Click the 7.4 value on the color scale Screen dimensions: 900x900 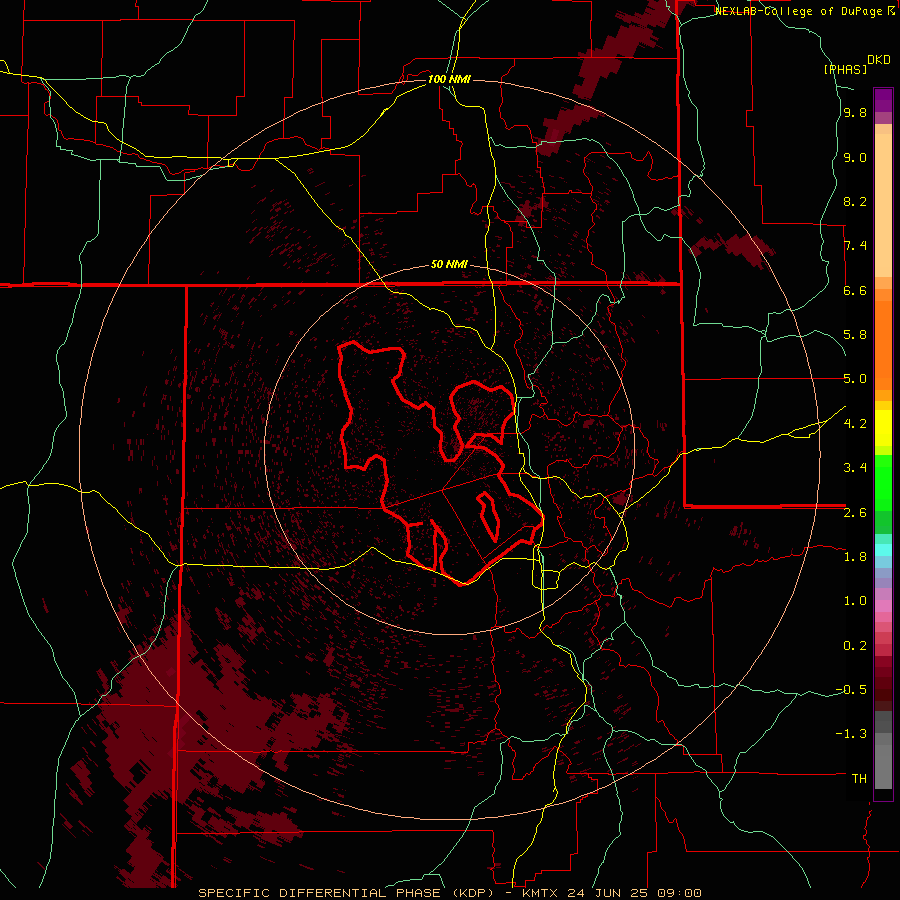855,246
